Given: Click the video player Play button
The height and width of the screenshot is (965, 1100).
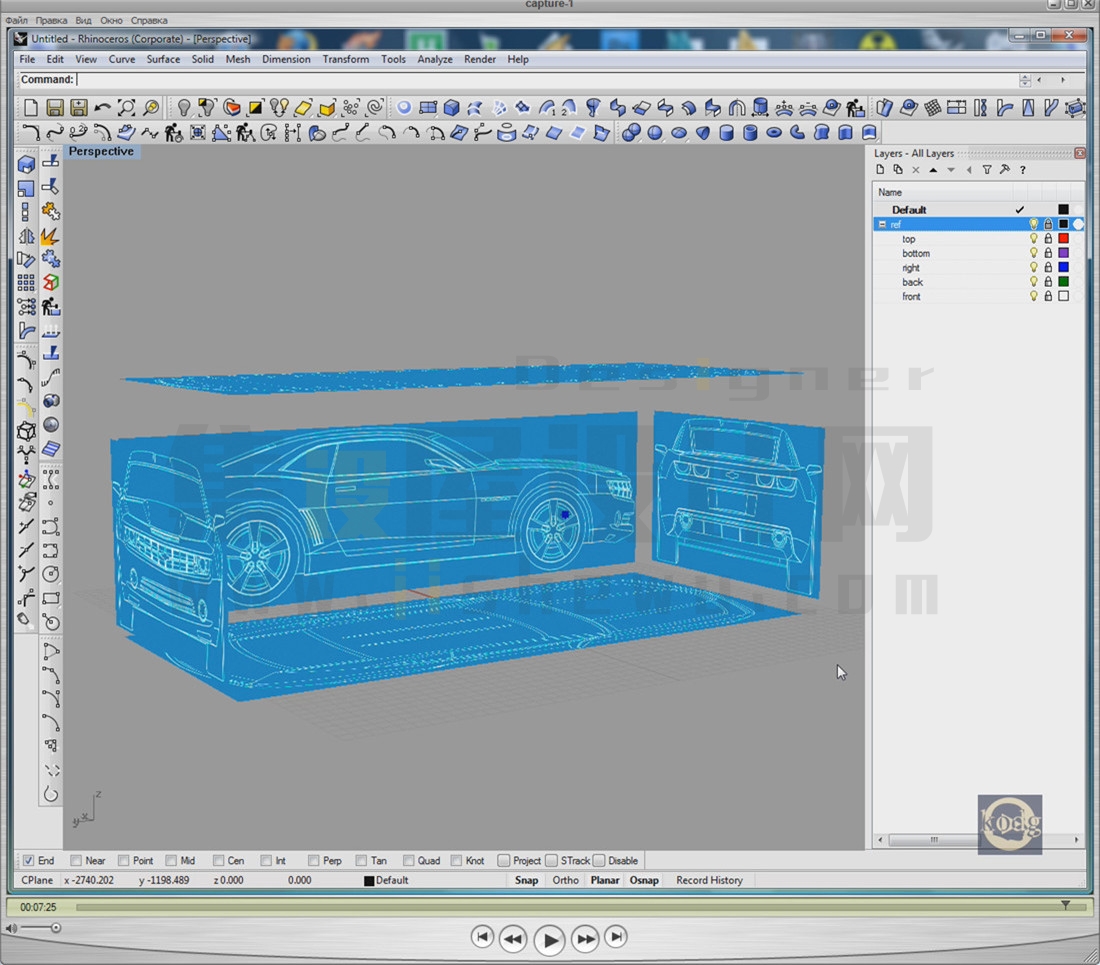Looking at the screenshot, I should click(549, 940).
